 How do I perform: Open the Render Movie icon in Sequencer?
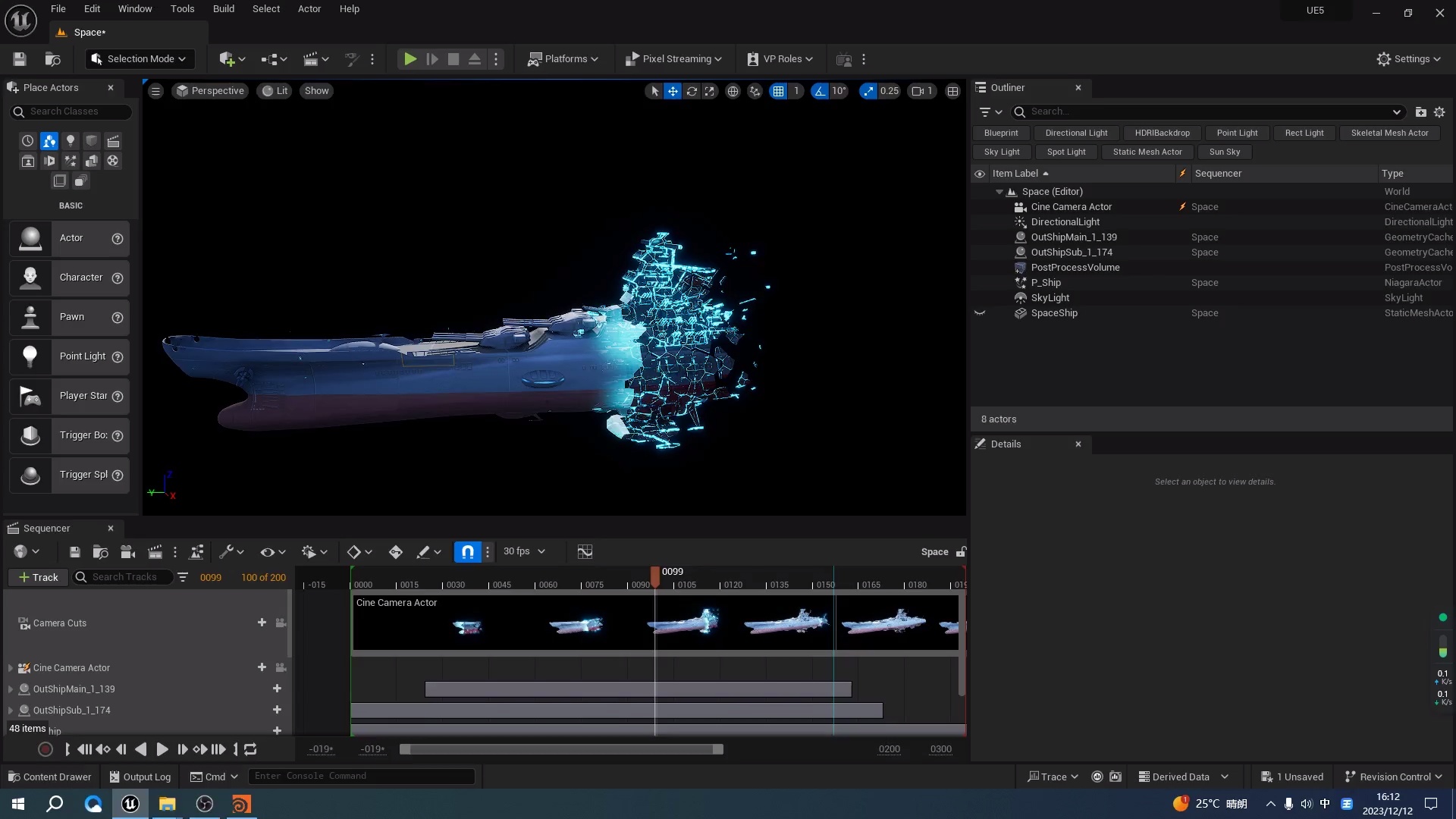pos(127,551)
